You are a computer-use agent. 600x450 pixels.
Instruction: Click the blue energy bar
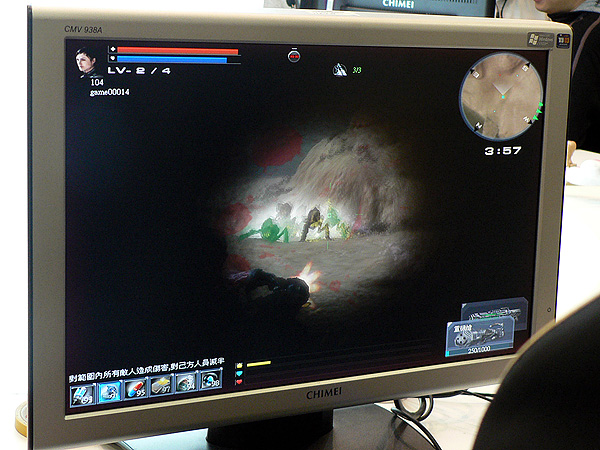[172, 60]
